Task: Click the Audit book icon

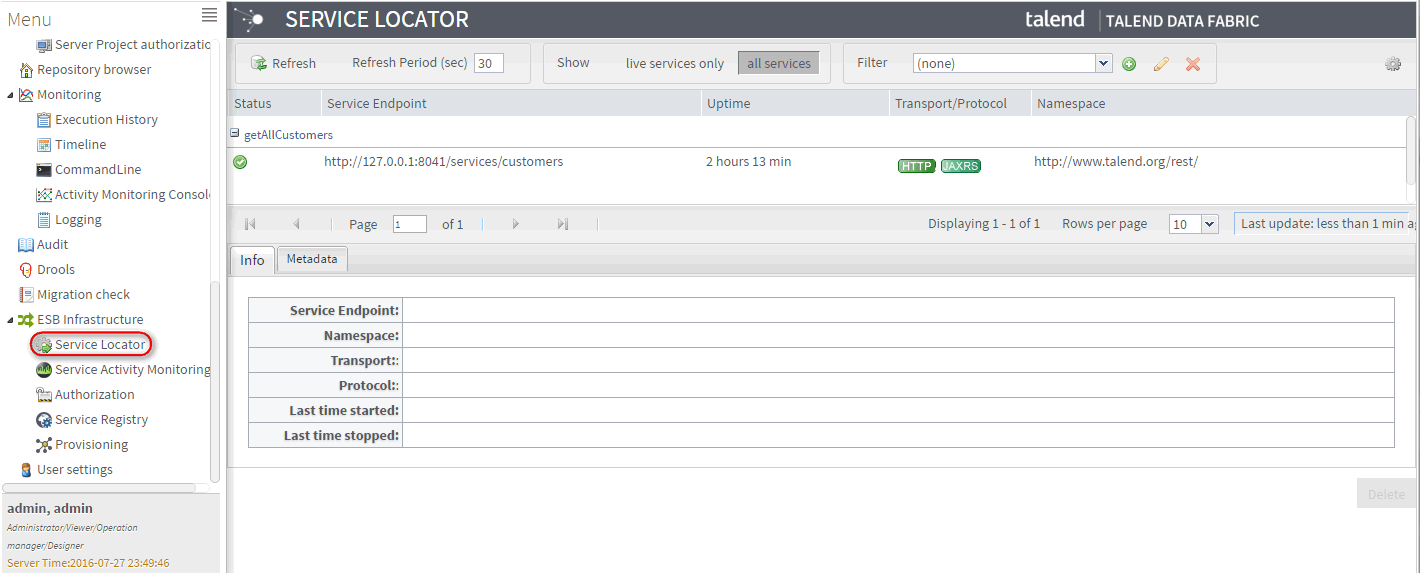Action: (x=26, y=245)
